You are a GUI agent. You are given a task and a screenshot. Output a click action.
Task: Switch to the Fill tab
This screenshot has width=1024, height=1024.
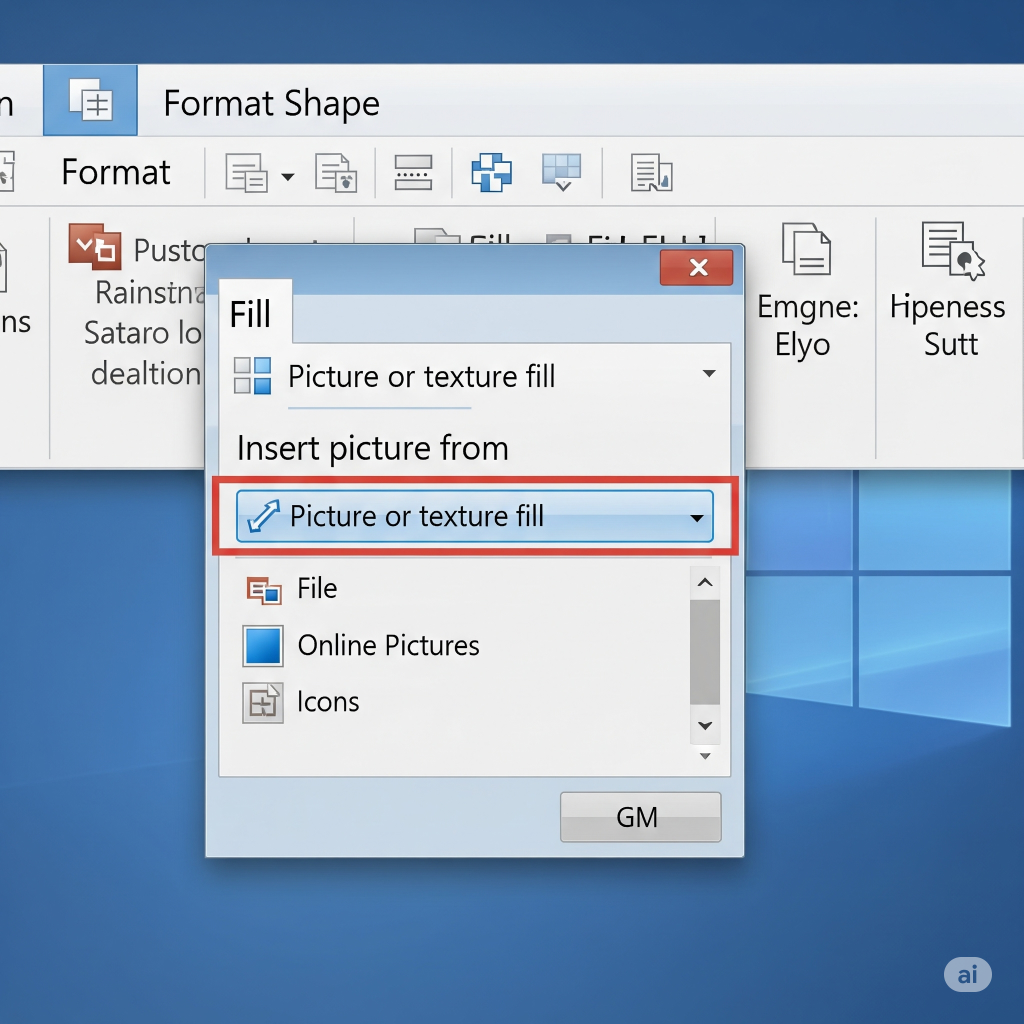[x=251, y=314]
